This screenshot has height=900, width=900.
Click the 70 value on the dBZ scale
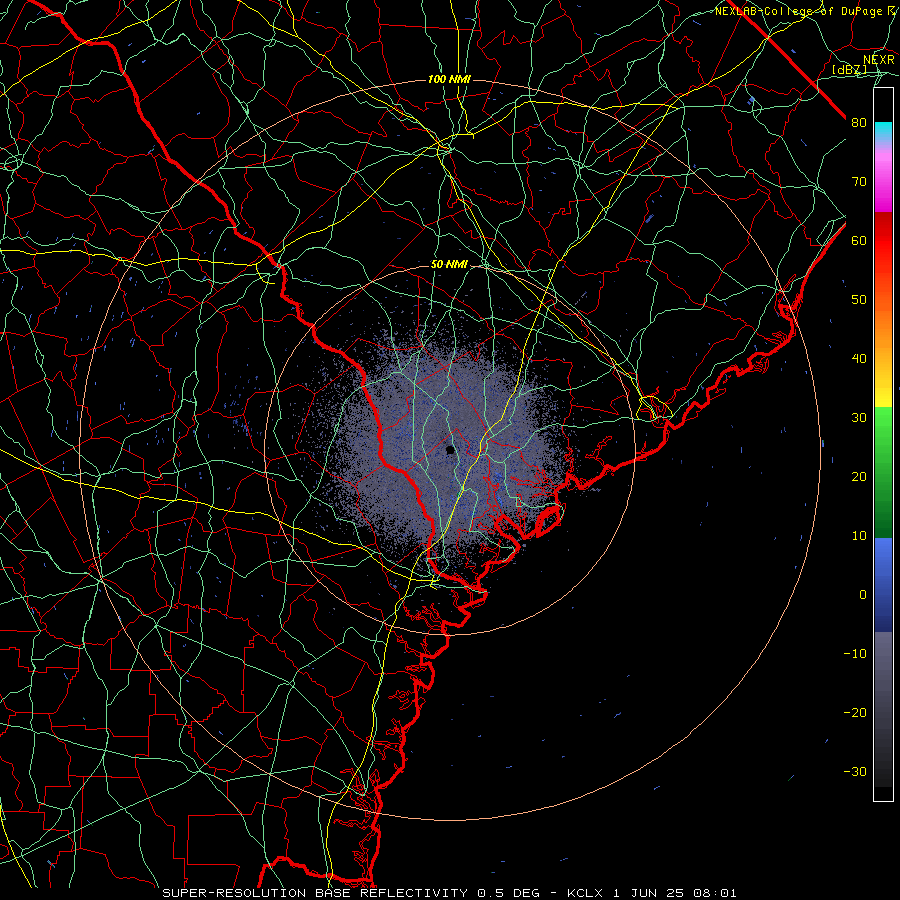859,182
